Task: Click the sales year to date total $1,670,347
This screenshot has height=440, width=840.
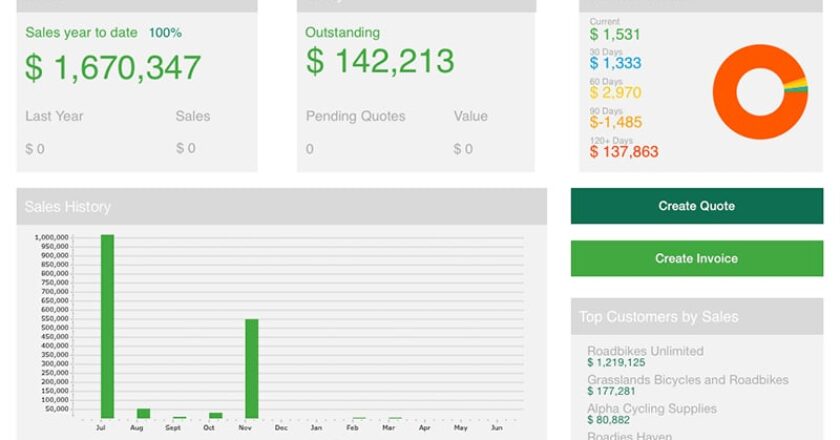Action: point(113,68)
